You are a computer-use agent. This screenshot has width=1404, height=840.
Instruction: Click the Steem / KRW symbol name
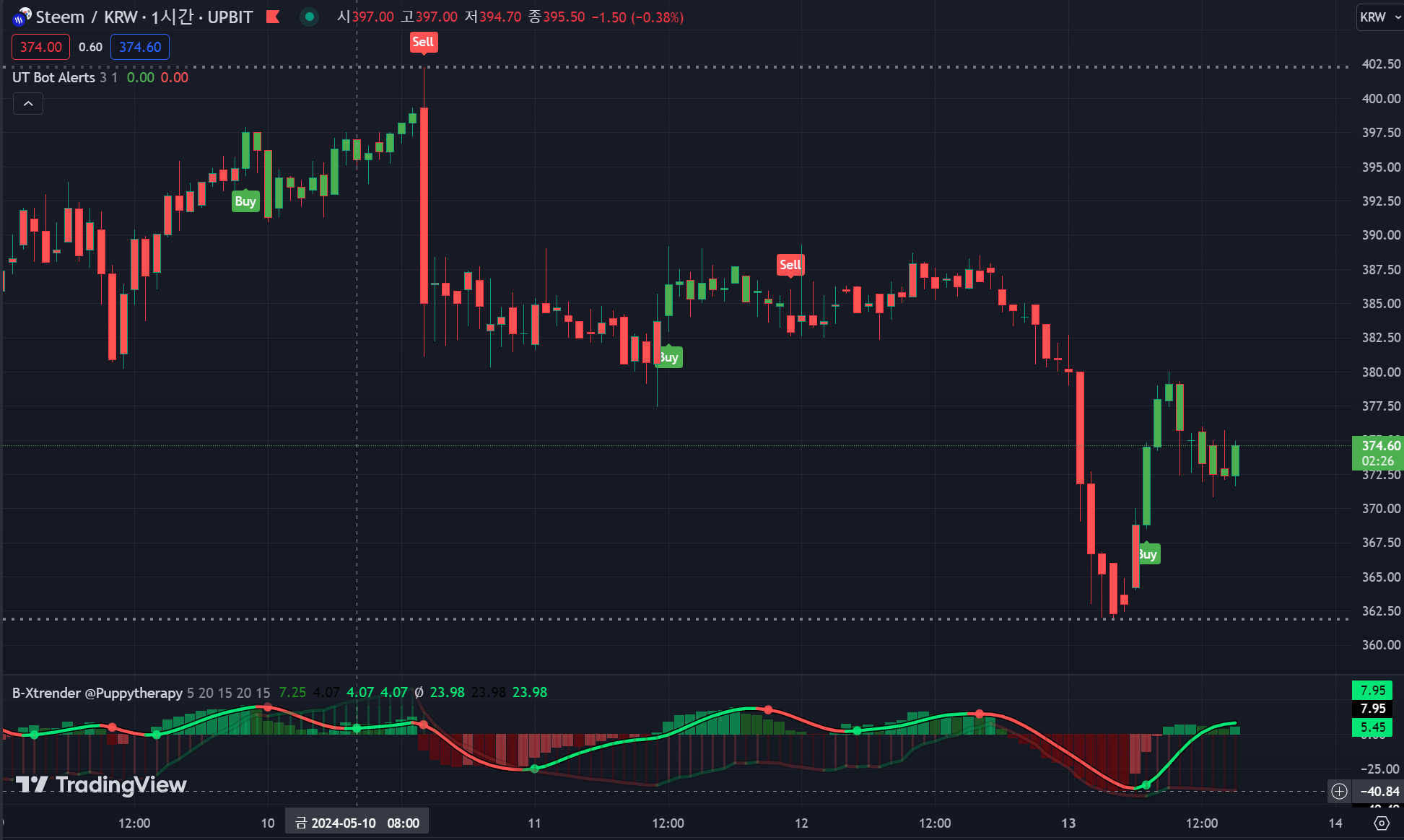(87, 17)
